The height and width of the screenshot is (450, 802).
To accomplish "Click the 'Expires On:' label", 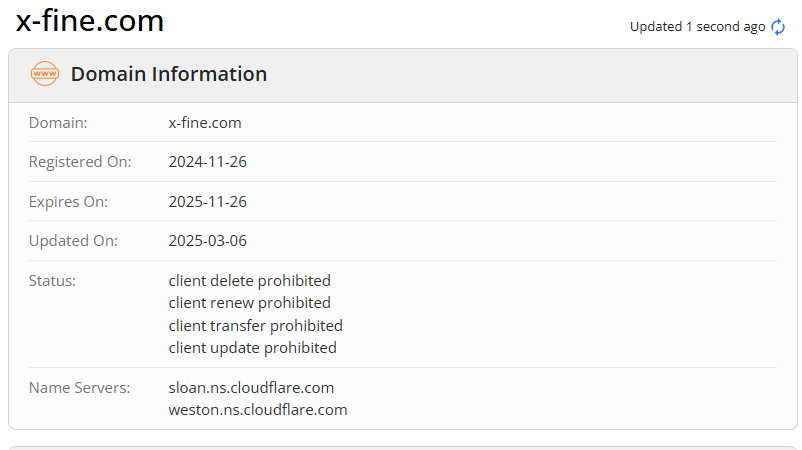I will coord(68,201).
